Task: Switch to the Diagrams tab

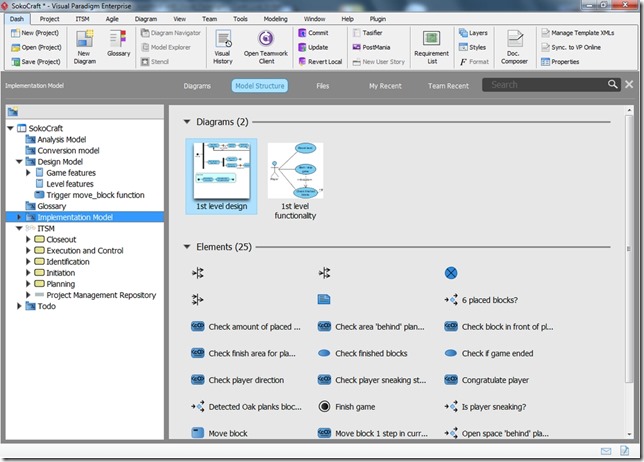Action: [197, 86]
